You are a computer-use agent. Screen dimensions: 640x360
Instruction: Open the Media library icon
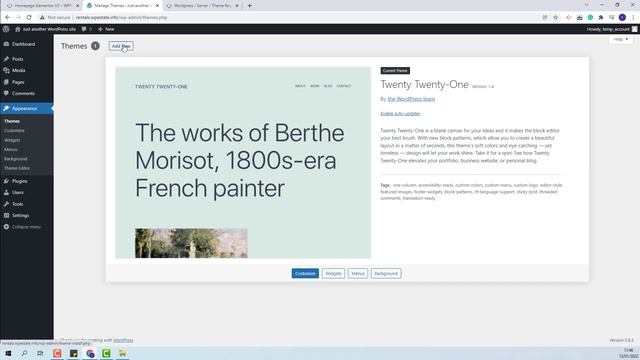click(x=6, y=71)
